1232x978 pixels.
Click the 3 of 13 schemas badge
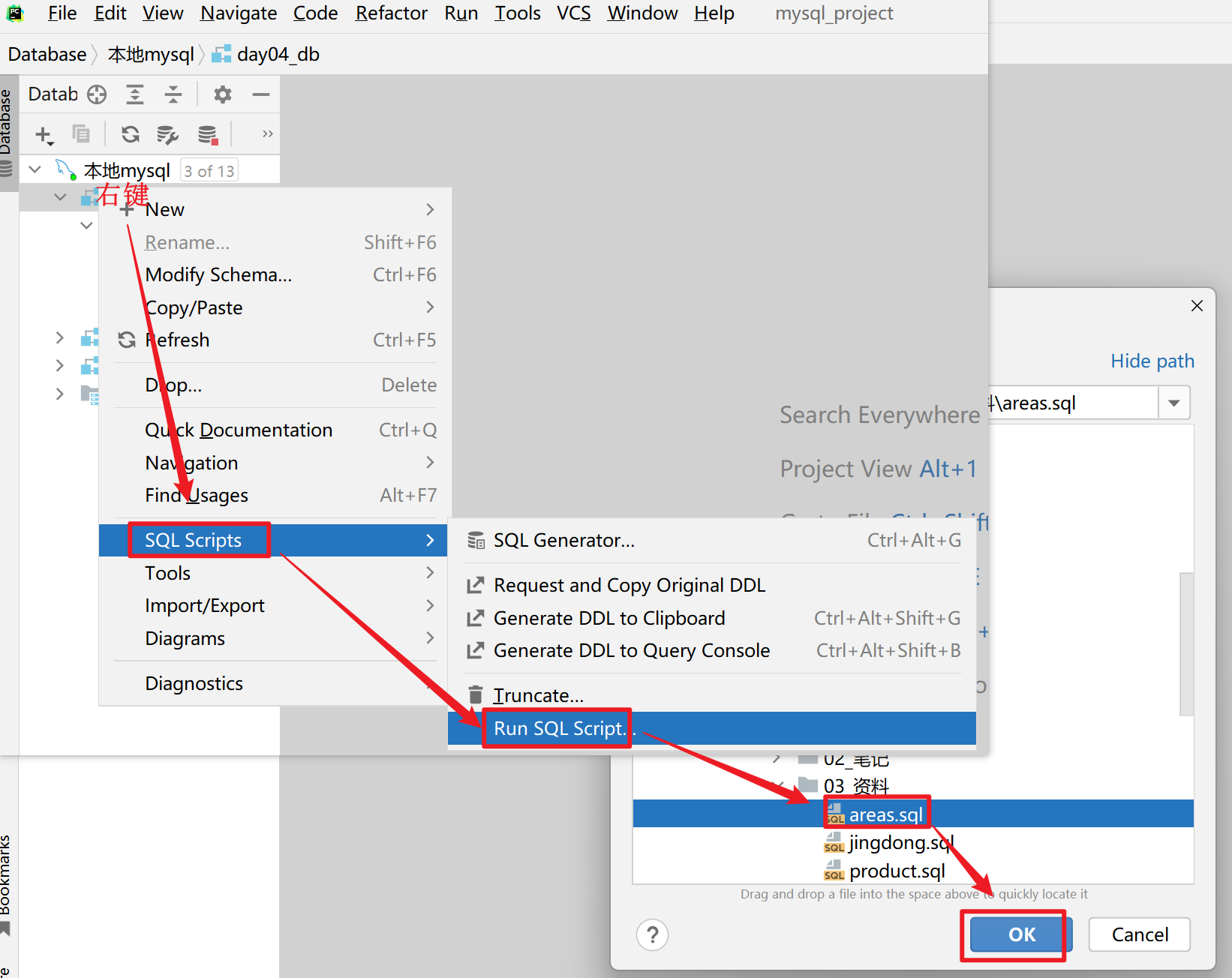pos(209,171)
